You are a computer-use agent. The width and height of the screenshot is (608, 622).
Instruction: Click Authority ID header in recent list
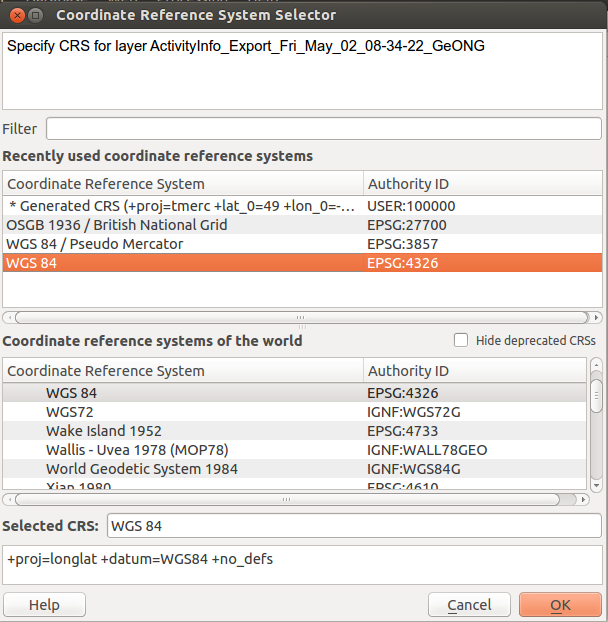click(x=483, y=184)
